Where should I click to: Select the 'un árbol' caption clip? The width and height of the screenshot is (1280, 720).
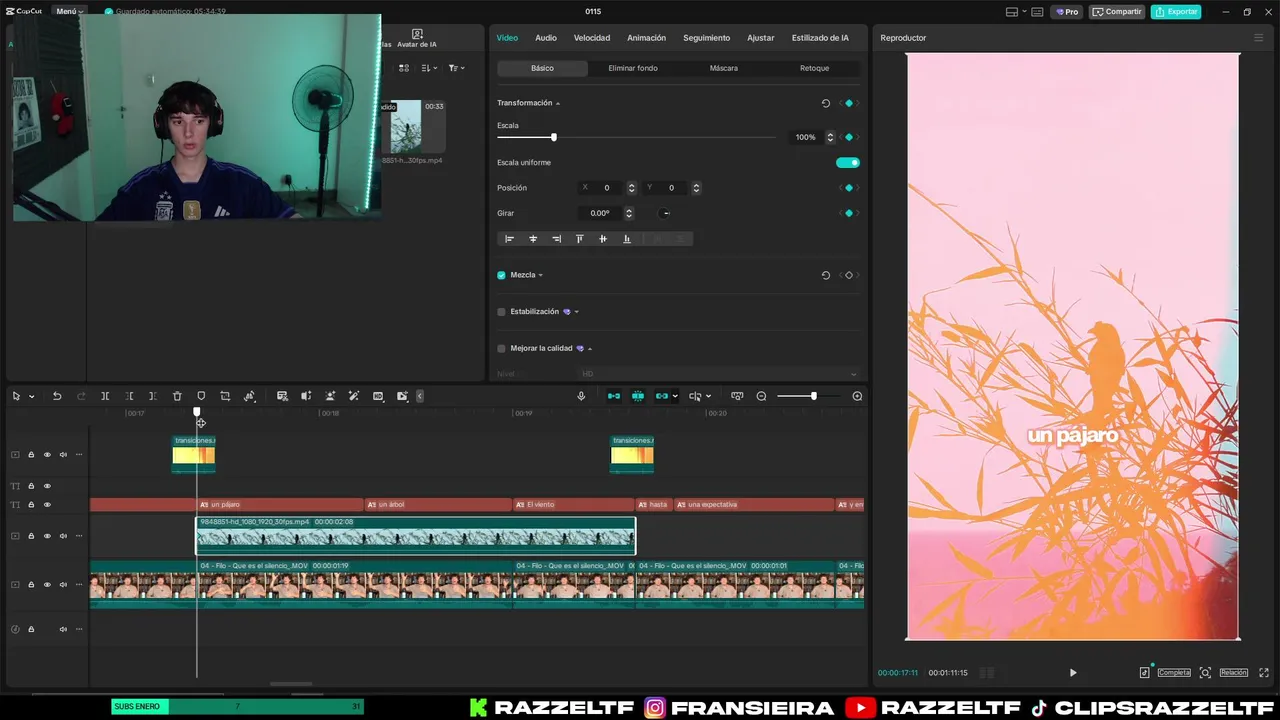pyautogui.click(x=438, y=505)
